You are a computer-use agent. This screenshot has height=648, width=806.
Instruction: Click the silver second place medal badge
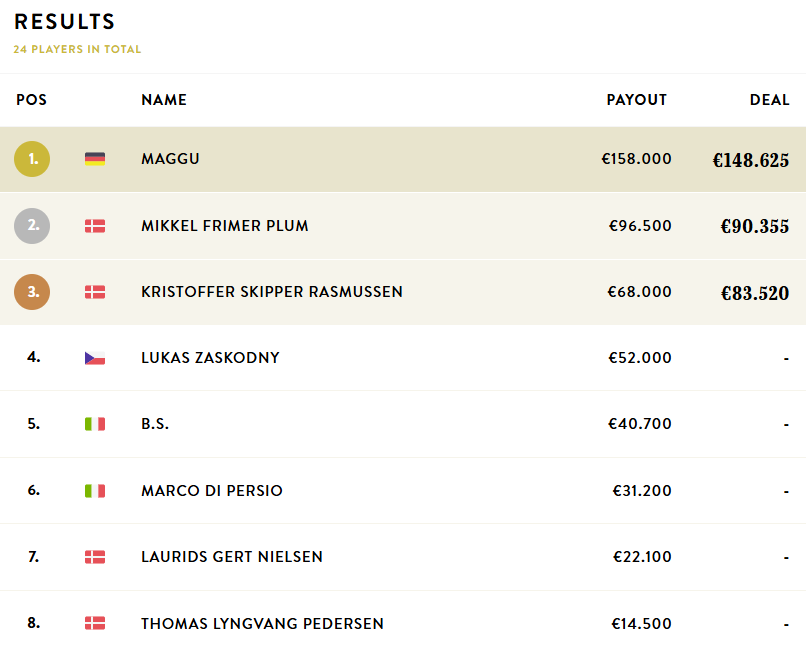point(32,226)
